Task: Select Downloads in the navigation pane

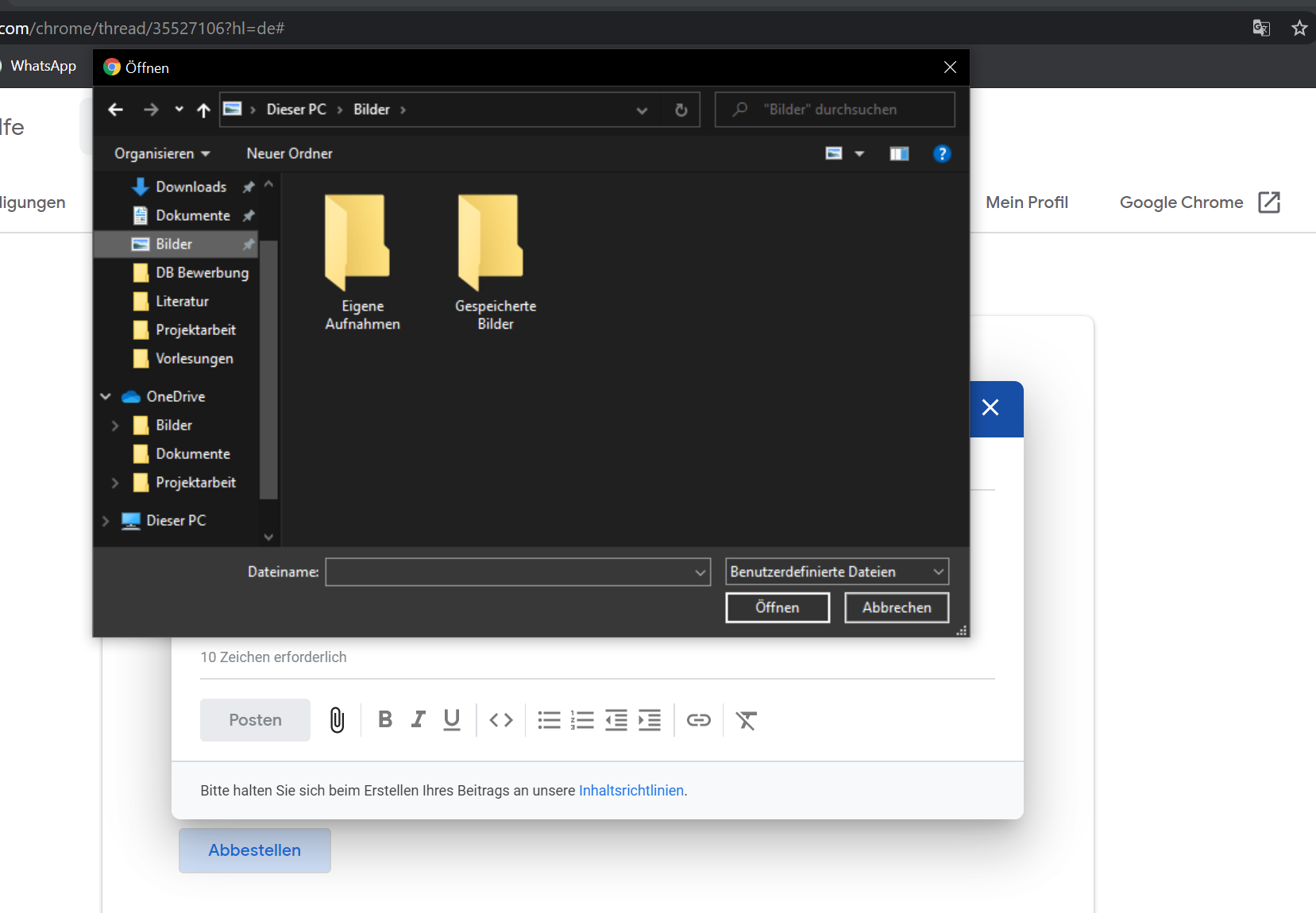Action: pyautogui.click(x=191, y=187)
